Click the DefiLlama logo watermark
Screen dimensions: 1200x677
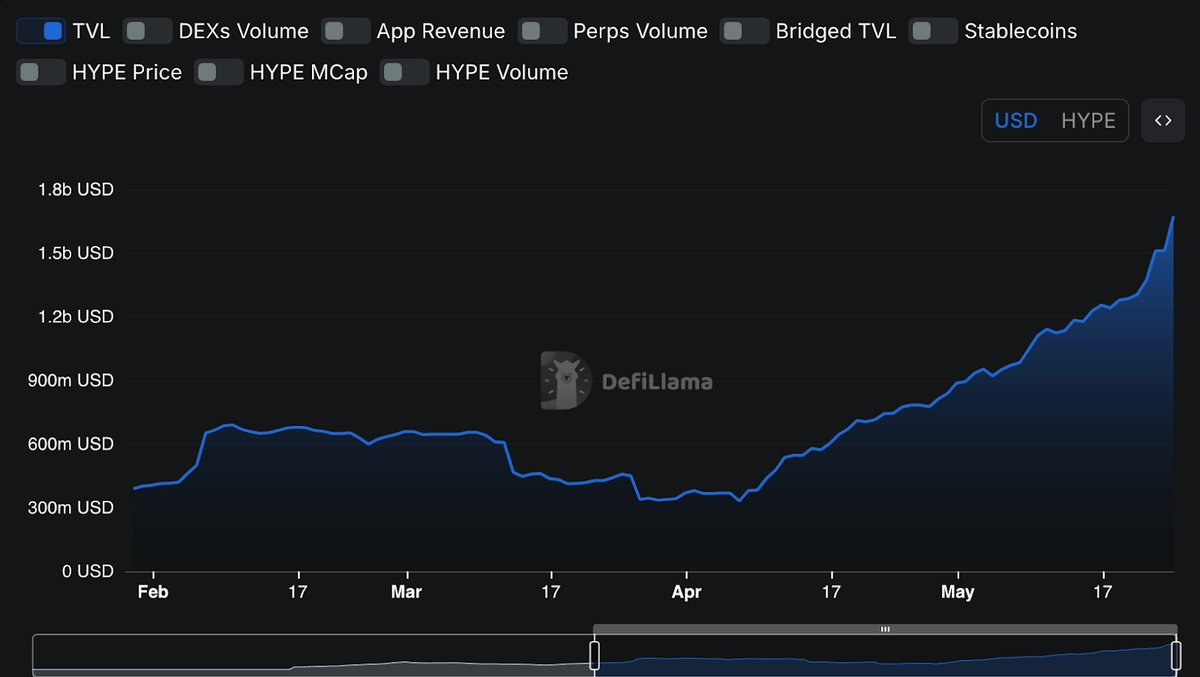click(627, 381)
